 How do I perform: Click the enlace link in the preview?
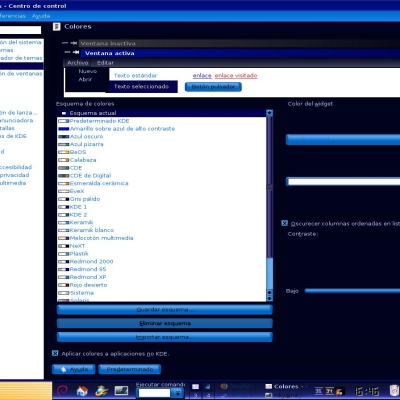[202, 76]
